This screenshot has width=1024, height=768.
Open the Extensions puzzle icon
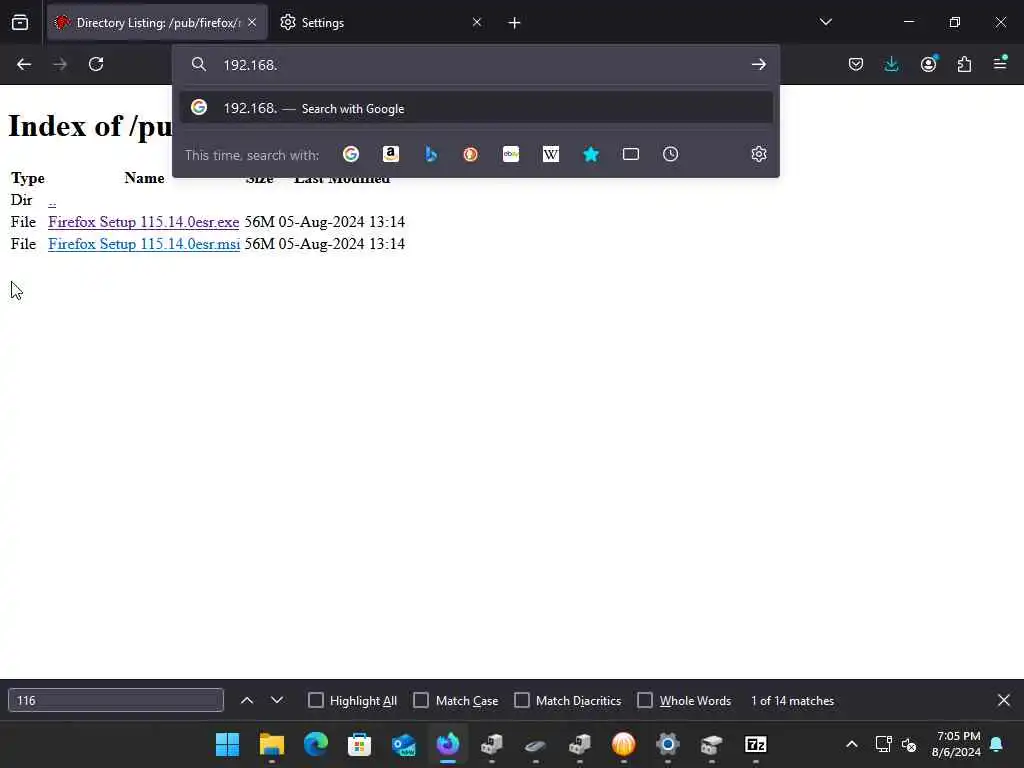[x=964, y=64]
